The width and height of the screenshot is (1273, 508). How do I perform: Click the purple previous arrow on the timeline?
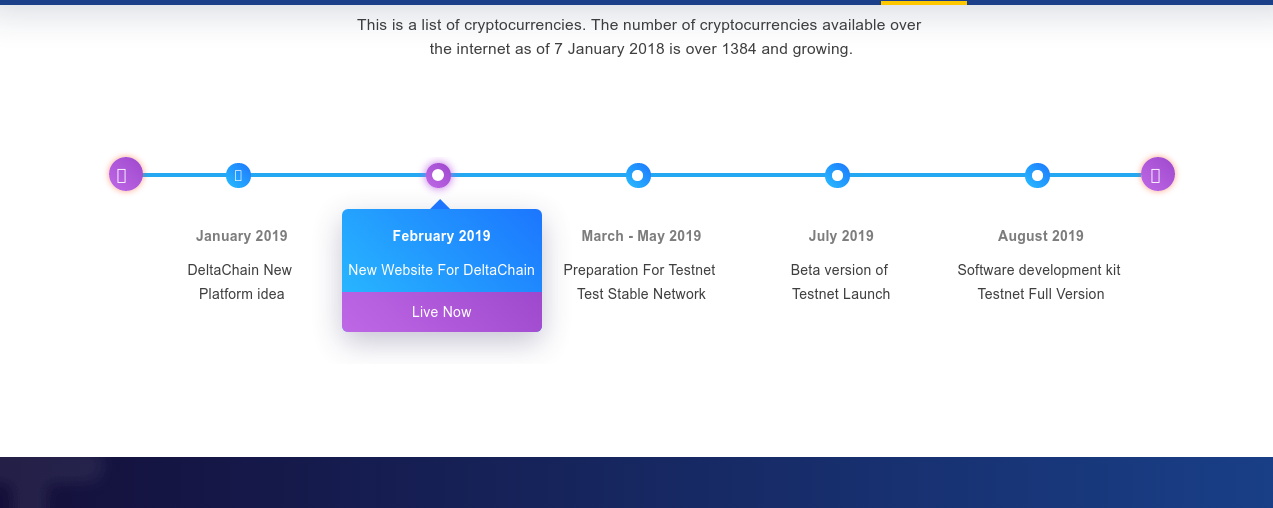126,174
